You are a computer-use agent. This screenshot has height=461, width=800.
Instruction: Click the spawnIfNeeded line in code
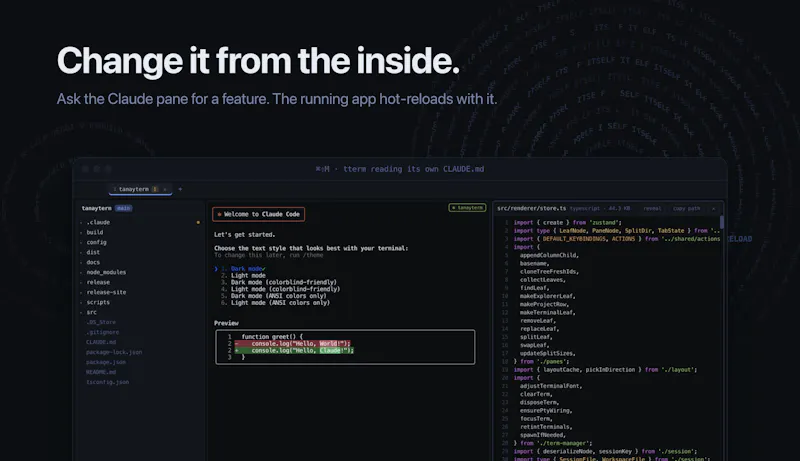(x=543, y=435)
